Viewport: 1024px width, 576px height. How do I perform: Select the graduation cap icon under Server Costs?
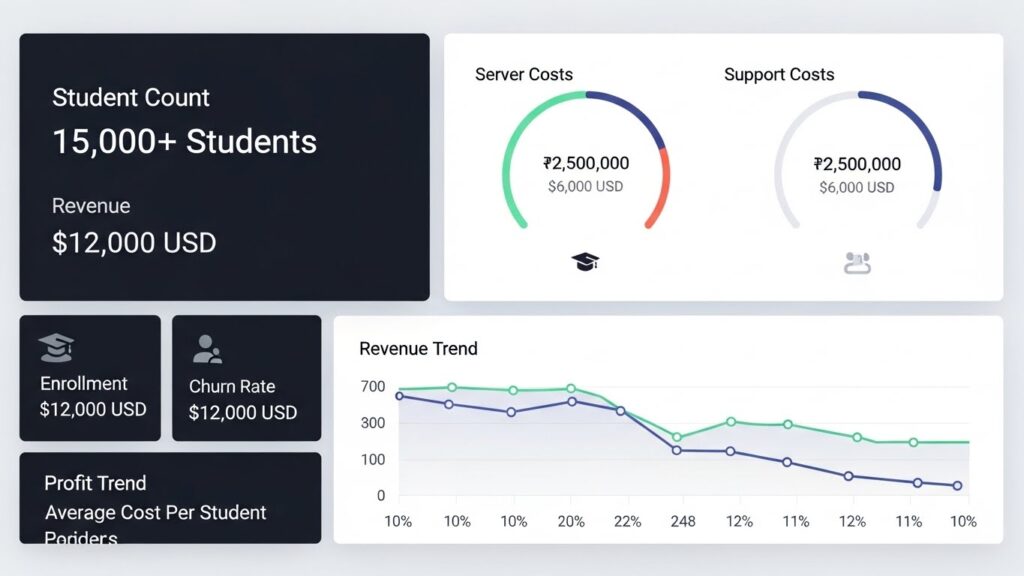coord(586,261)
